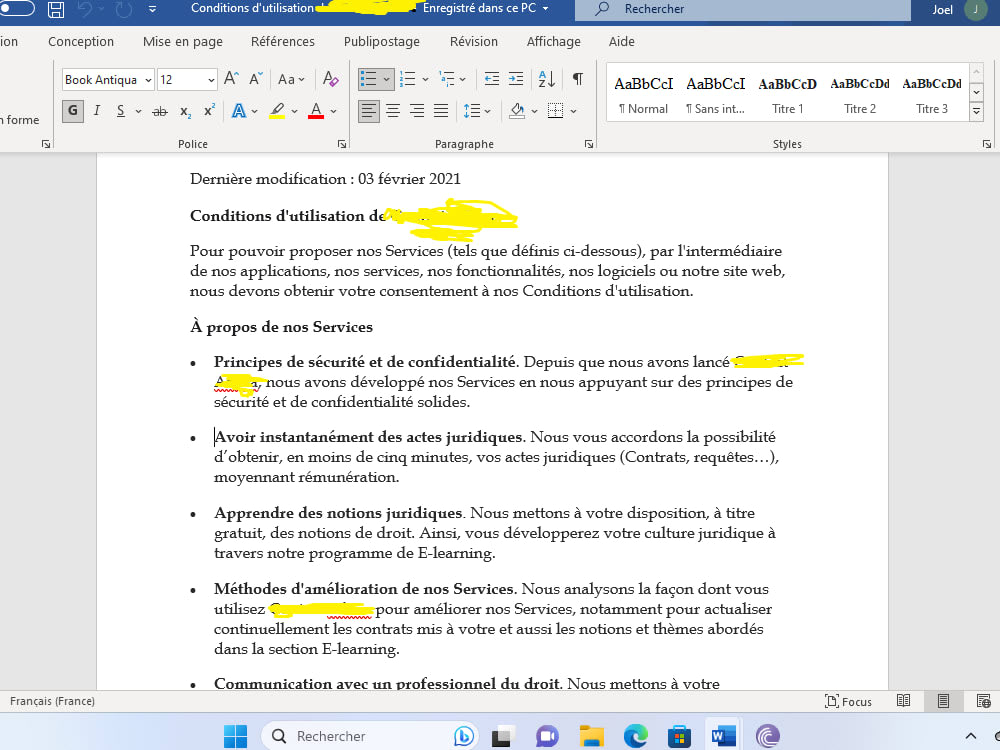Decrease font size with A down arrow
This screenshot has height=750, width=1000.
tap(255, 79)
